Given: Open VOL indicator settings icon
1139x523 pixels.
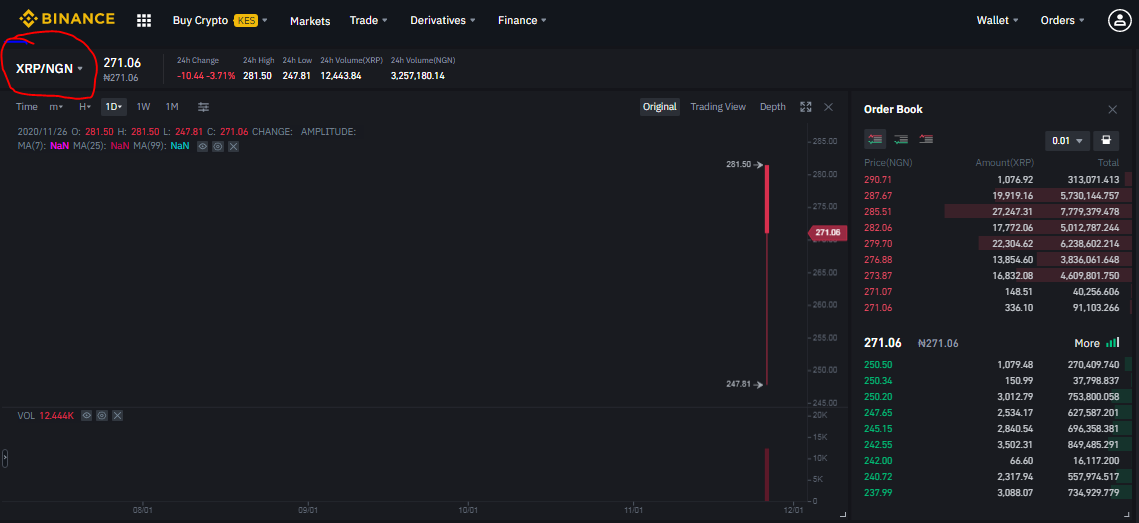Looking at the screenshot, I should point(102,415).
